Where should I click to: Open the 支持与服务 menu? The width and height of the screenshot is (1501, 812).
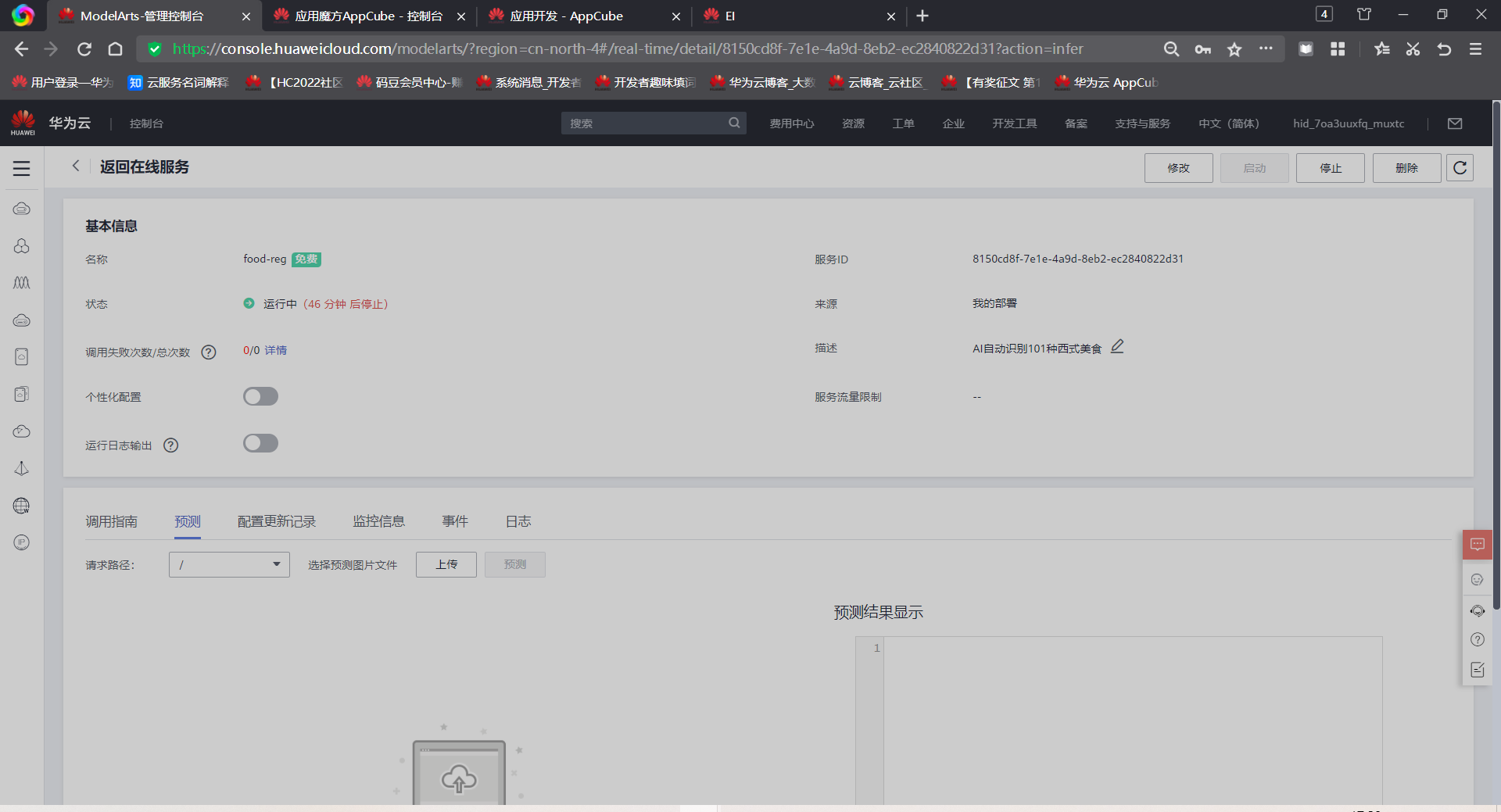(x=1142, y=123)
